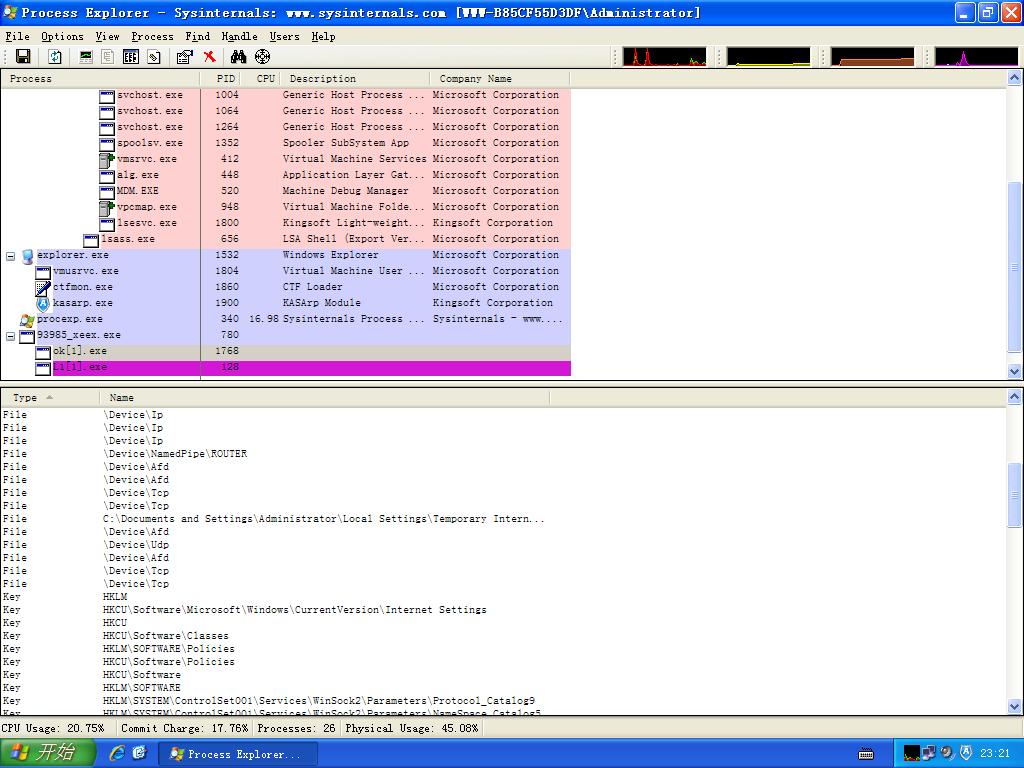Click the Save toolbar icon
This screenshot has height=768, width=1024.
coord(23,57)
